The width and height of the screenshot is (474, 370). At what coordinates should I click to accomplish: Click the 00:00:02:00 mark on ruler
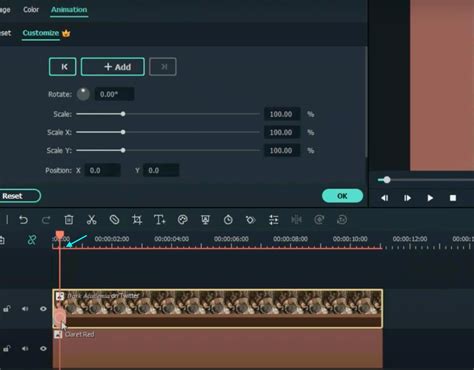pos(112,239)
